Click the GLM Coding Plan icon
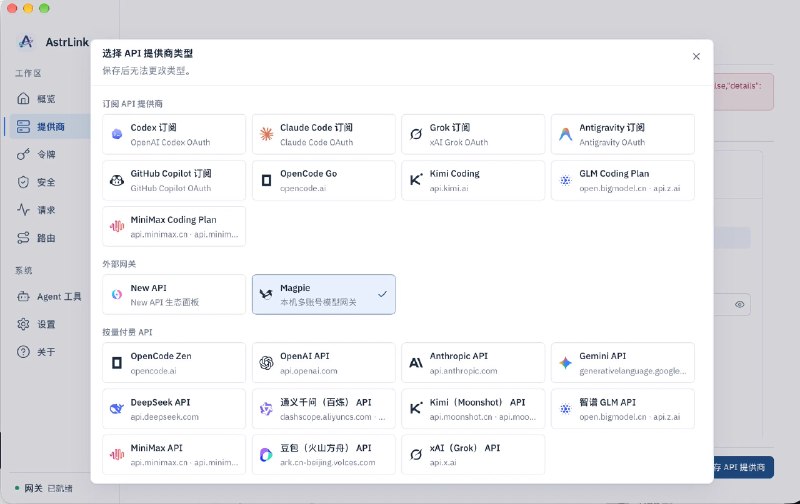800x504 pixels. coord(565,180)
